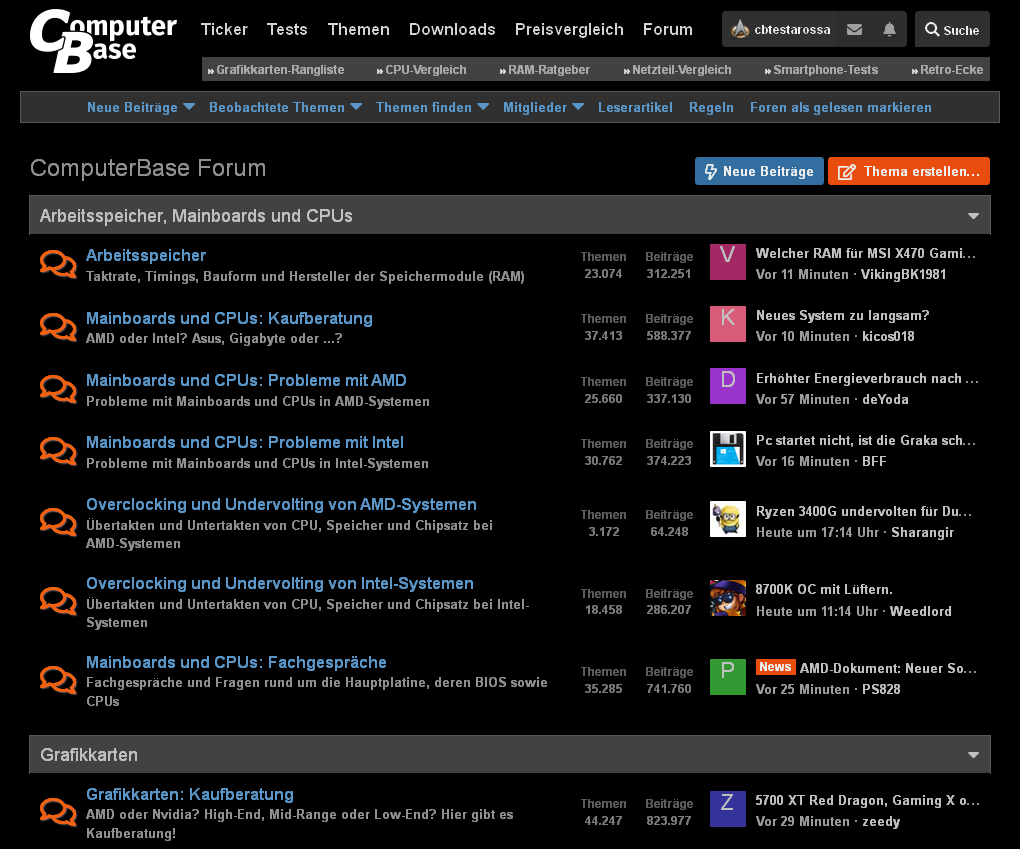Open Mainboards und CPUs: Kaufberatung forum

click(229, 318)
